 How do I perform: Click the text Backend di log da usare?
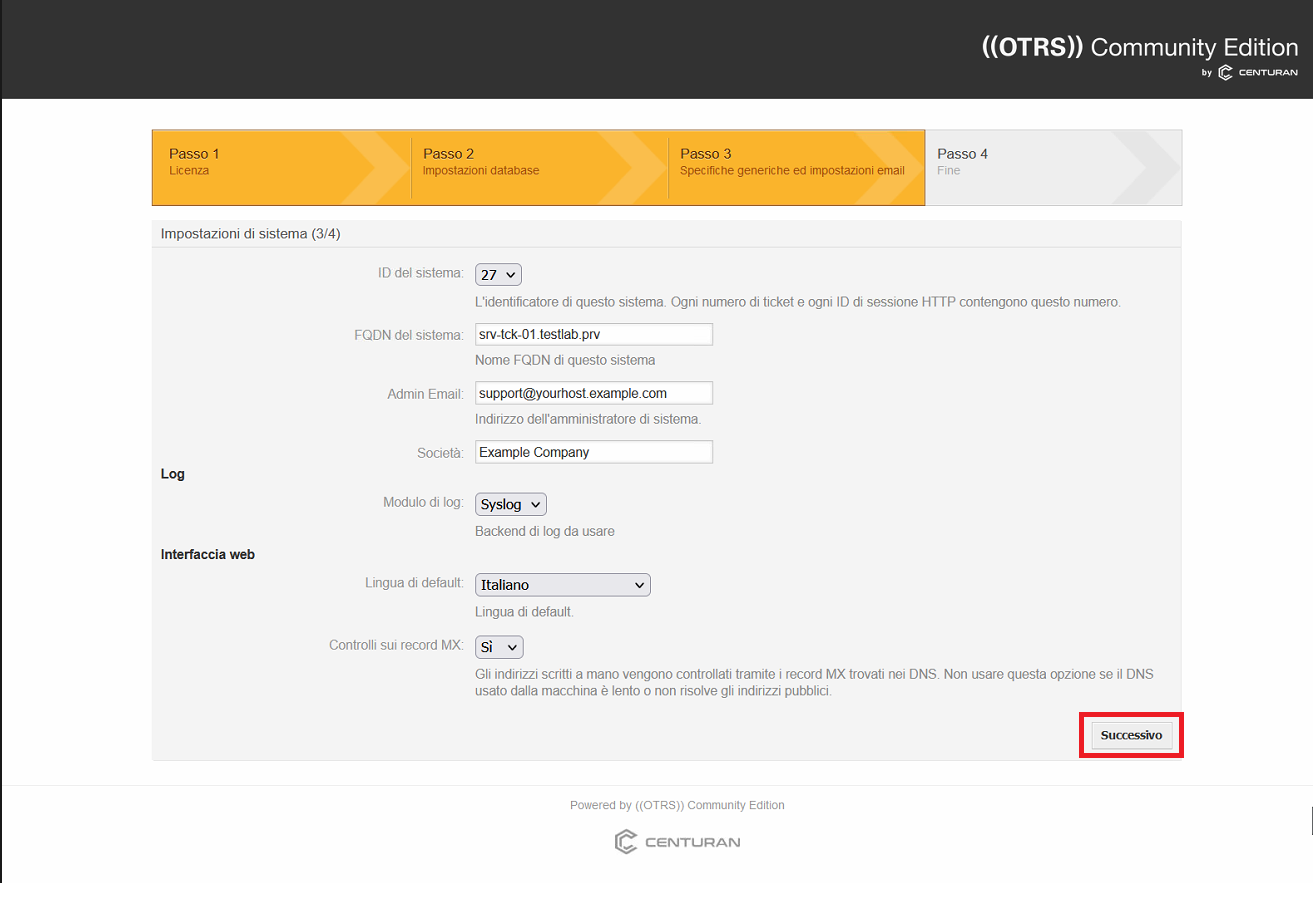545,531
